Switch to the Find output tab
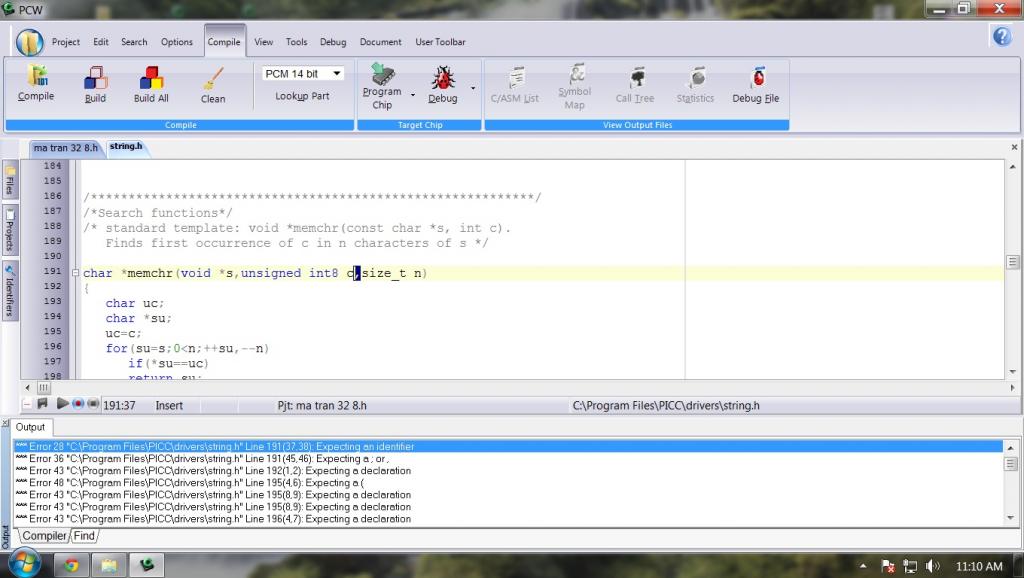 pos(84,536)
